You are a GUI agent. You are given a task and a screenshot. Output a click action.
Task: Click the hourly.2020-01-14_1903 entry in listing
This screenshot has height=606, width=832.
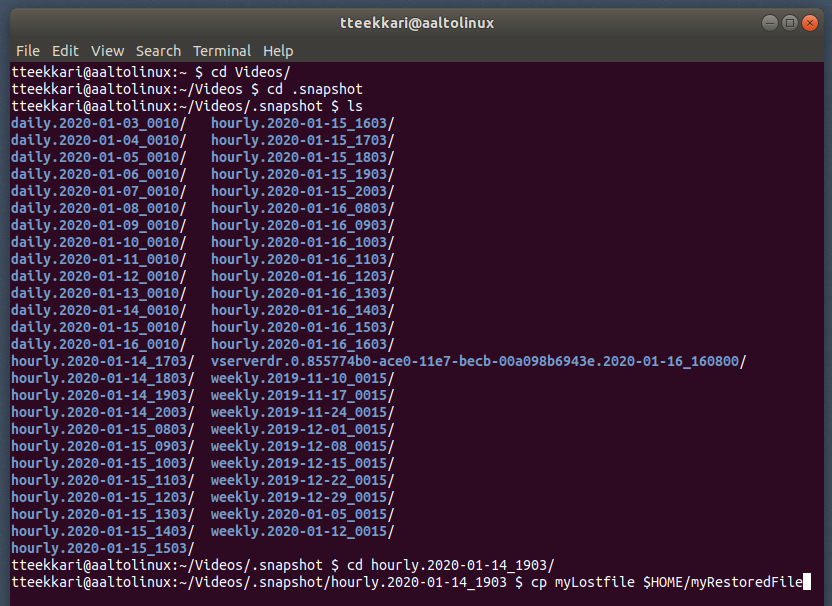[102, 395]
